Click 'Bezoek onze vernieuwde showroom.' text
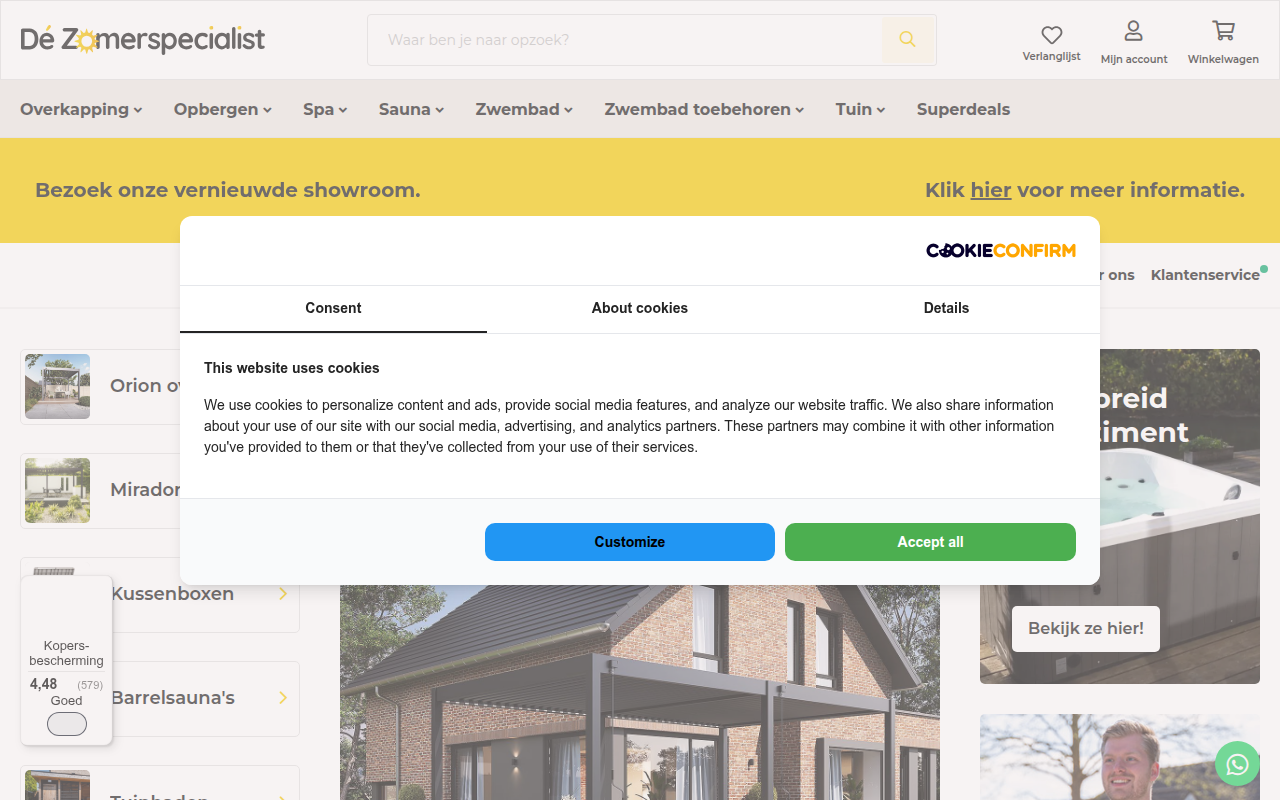The width and height of the screenshot is (1280, 800). pos(228,190)
